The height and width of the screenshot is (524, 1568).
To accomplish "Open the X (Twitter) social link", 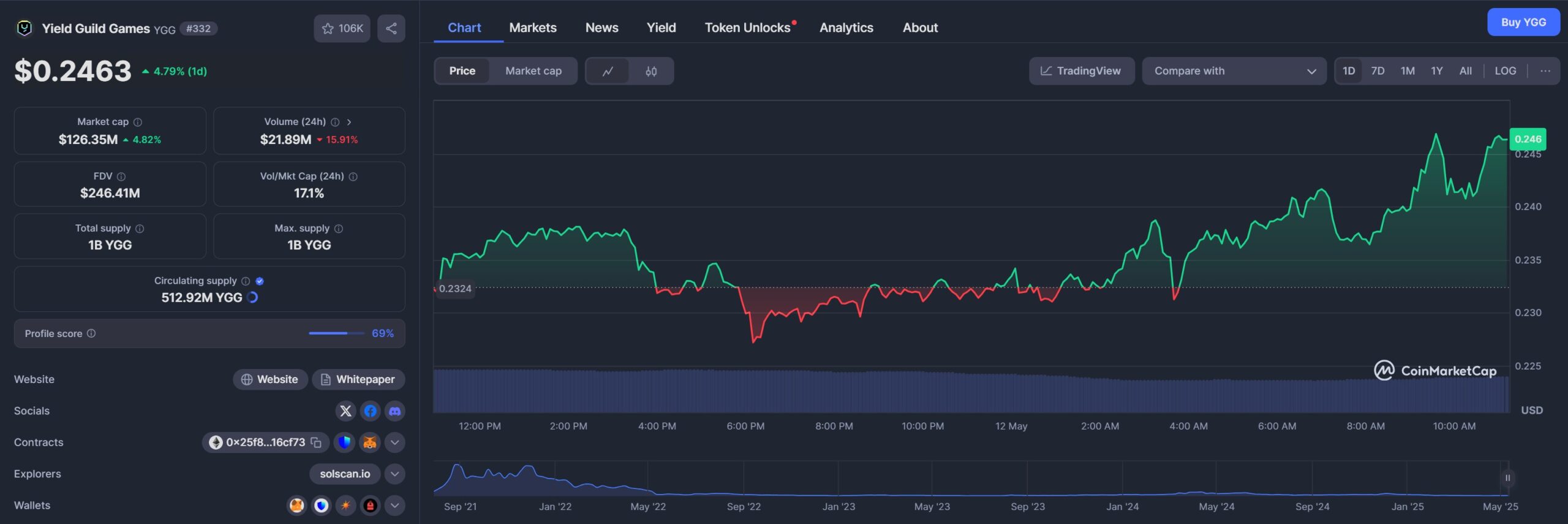I will (345, 411).
